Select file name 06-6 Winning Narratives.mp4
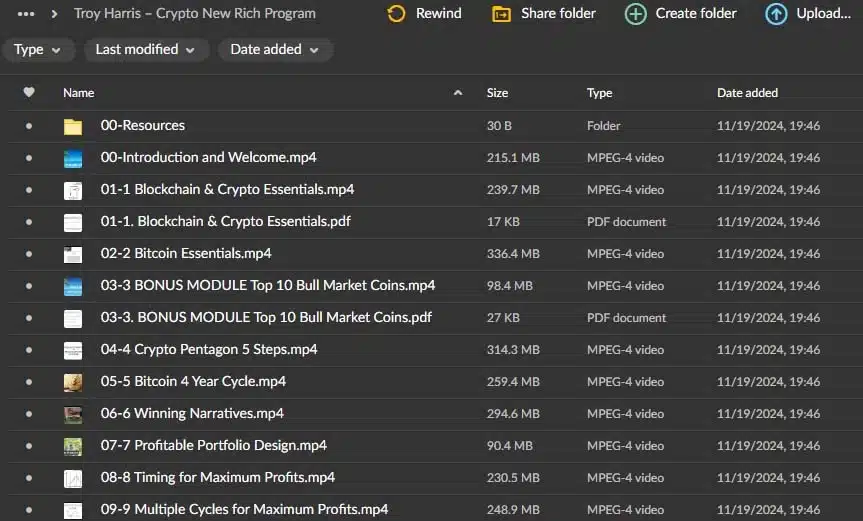Viewport: 863px width, 521px height. (x=192, y=413)
